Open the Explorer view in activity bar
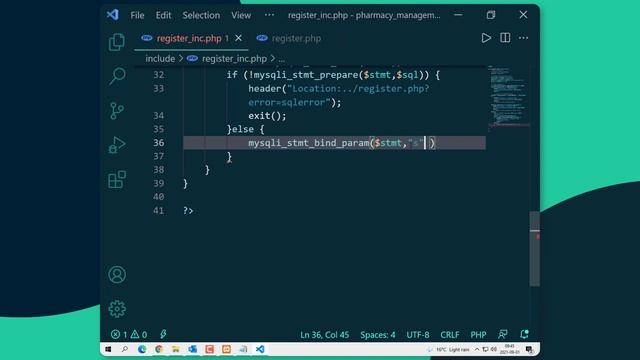 tap(117, 42)
